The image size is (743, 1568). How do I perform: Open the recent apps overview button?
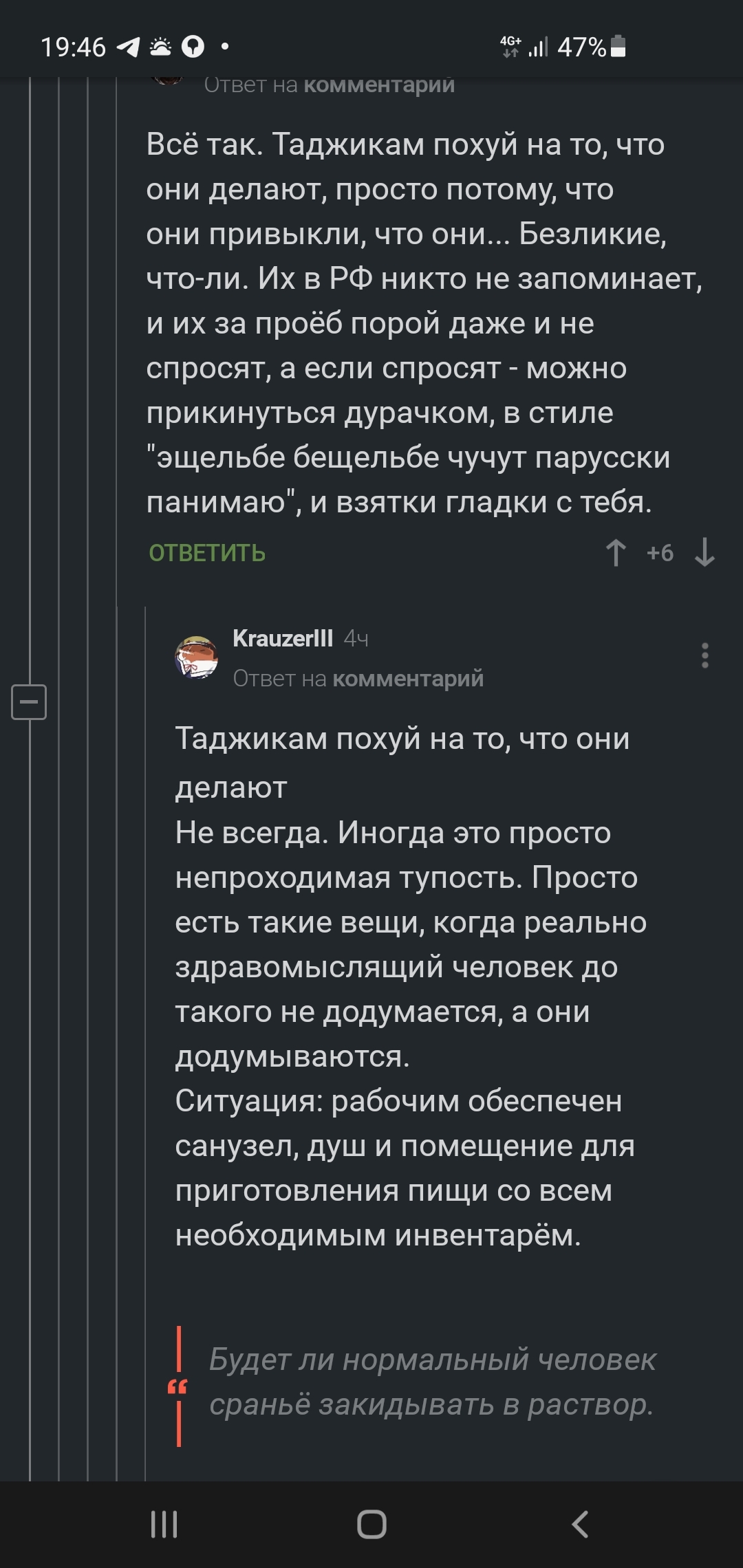164,1524
